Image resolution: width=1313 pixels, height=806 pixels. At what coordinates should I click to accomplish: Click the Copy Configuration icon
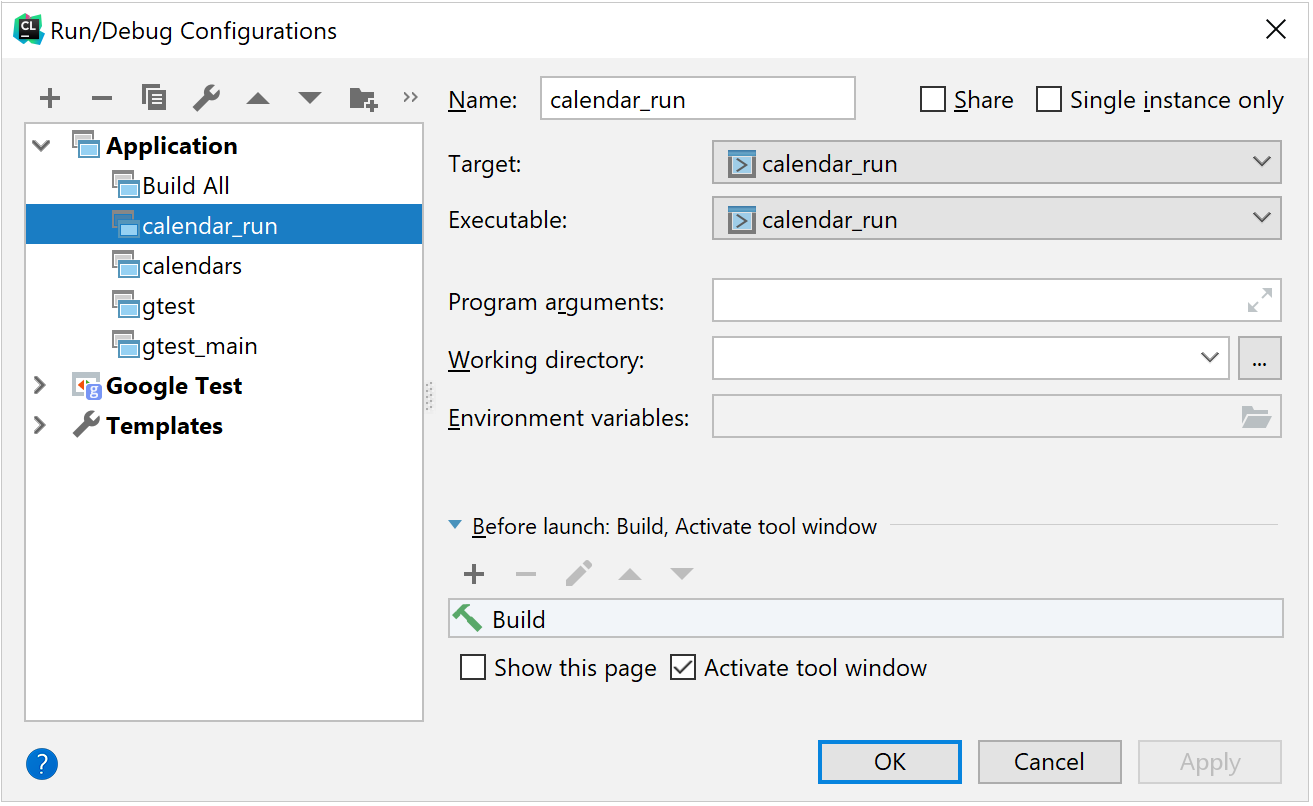(x=154, y=98)
